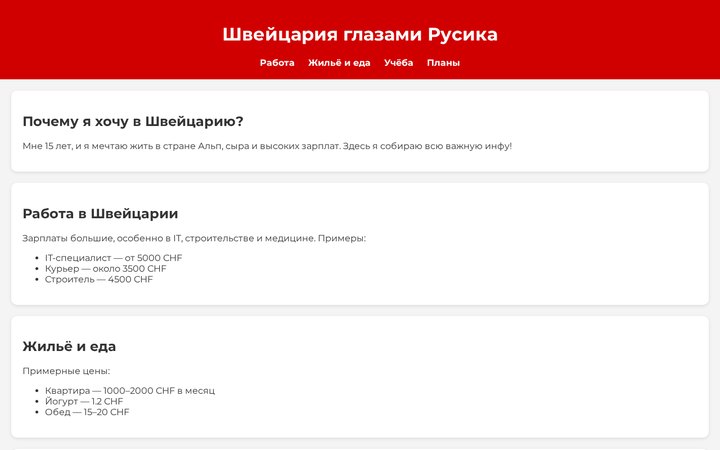The height and width of the screenshot is (450, 720).
Task: Click list item IT-специалист — от 5000 CHF
Action: [x=113, y=258]
